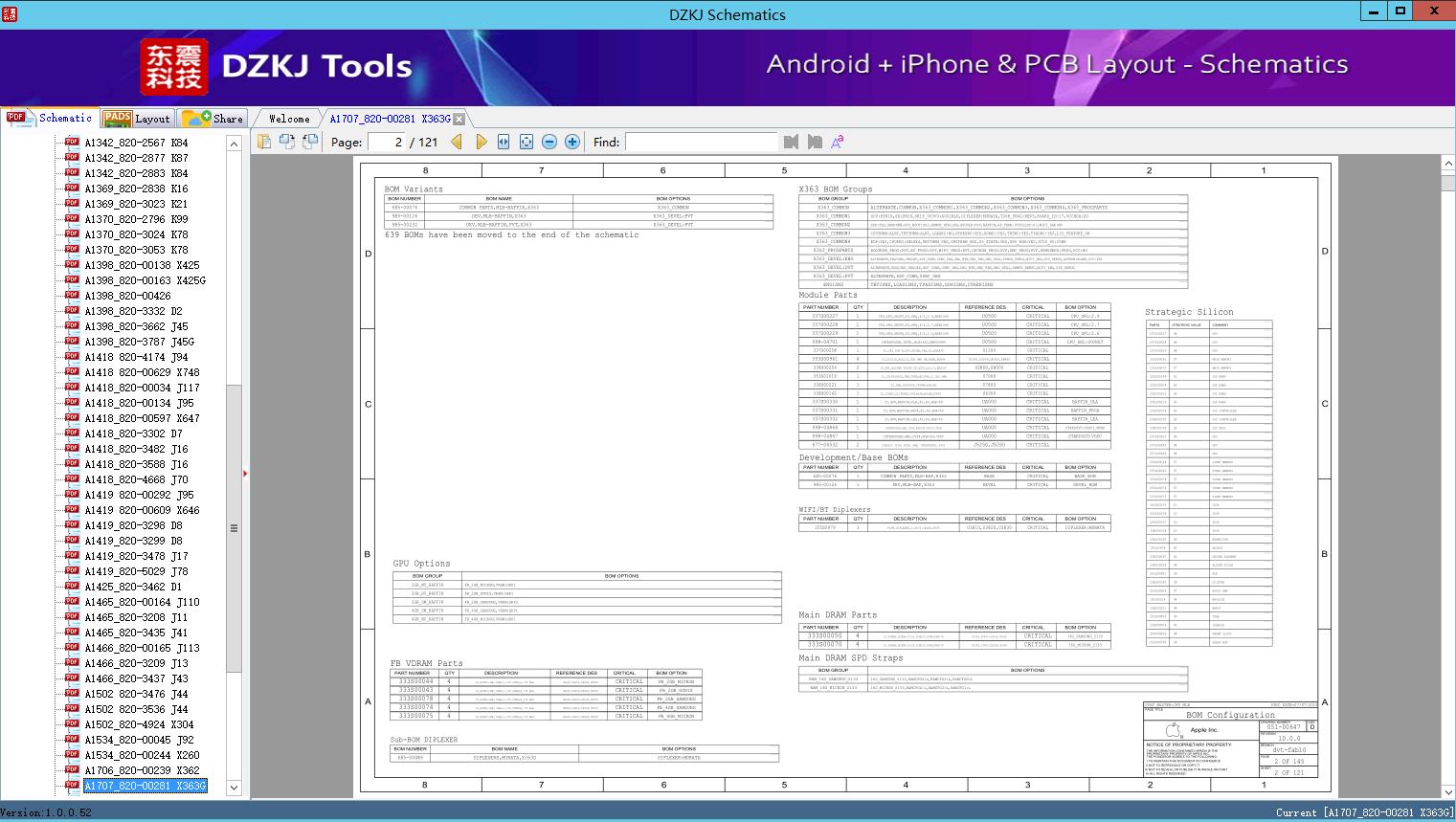Open A1370_820-2796 K99 file
The width and height of the screenshot is (1456, 822).
(136, 219)
